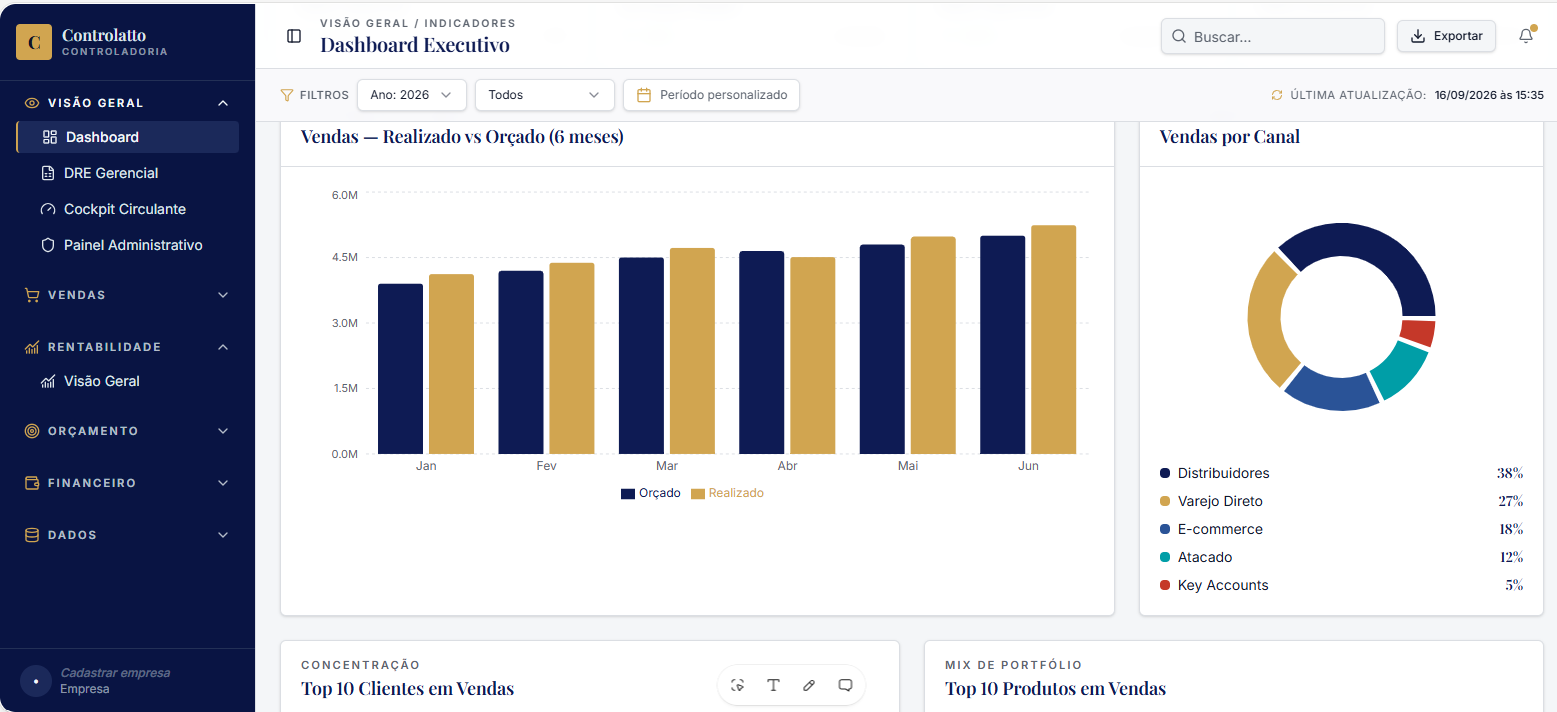Click the Vendas shopping cart icon
This screenshot has height=712, width=1557.
[32, 295]
